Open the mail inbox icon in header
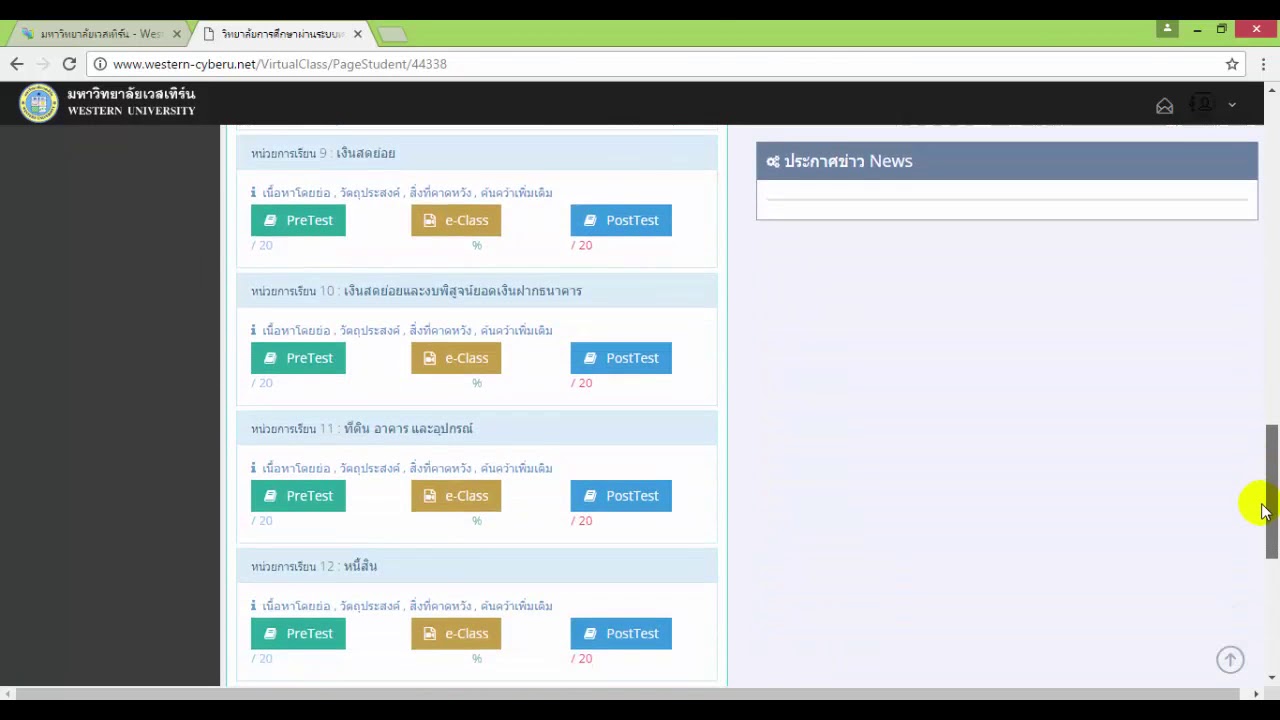 click(1164, 106)
